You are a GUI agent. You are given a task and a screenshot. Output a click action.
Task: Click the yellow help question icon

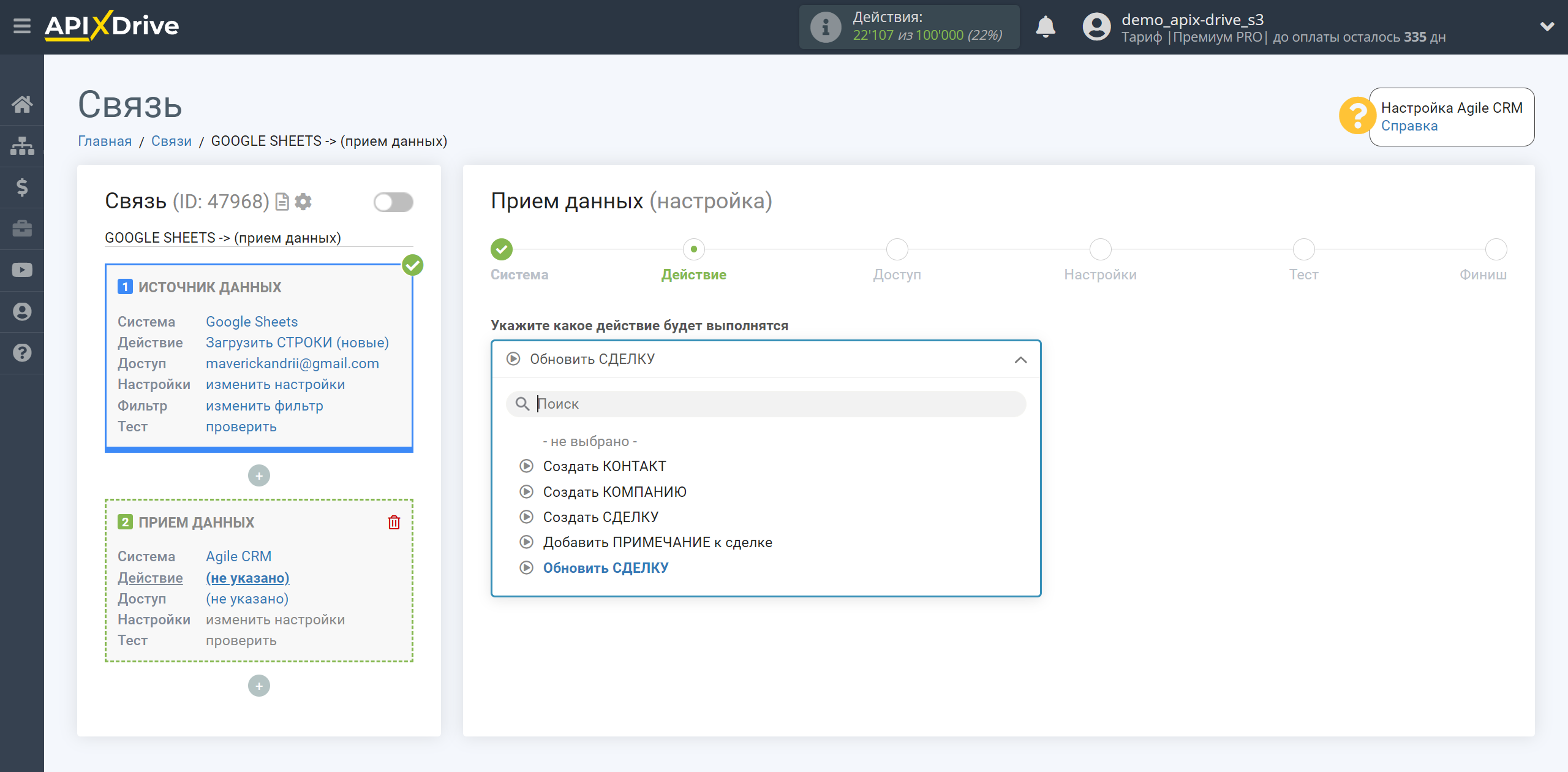[x=1357, y=116]
